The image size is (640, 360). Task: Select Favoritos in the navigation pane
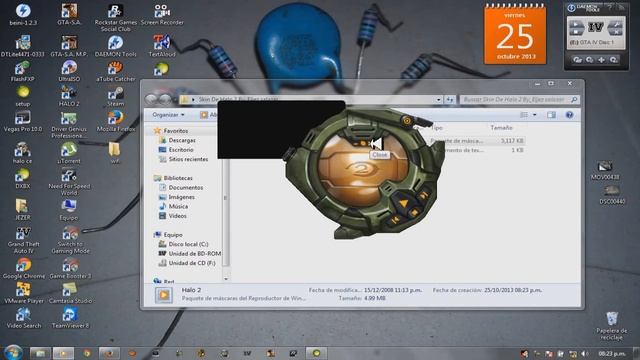click(176, 131)
